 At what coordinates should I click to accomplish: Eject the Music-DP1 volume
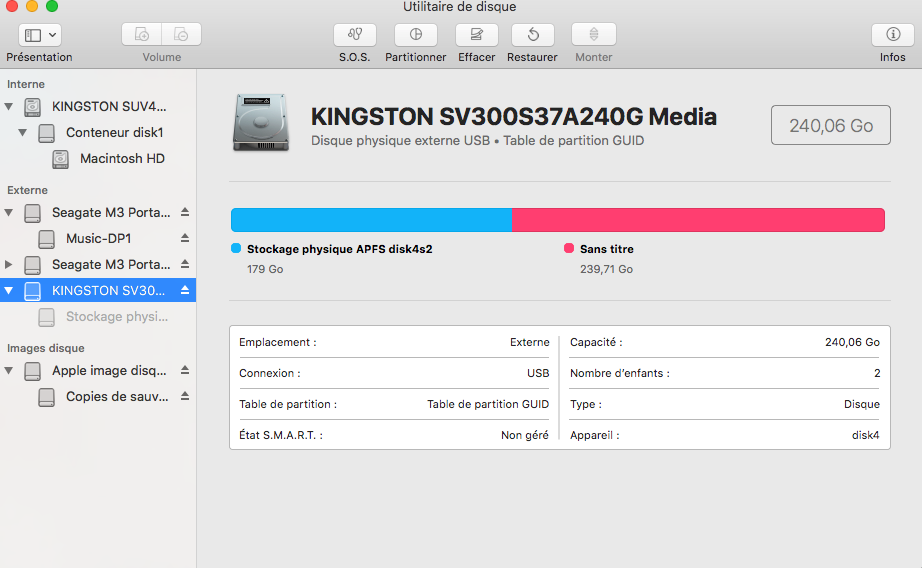pyautogui.click(x=185, y=238)
